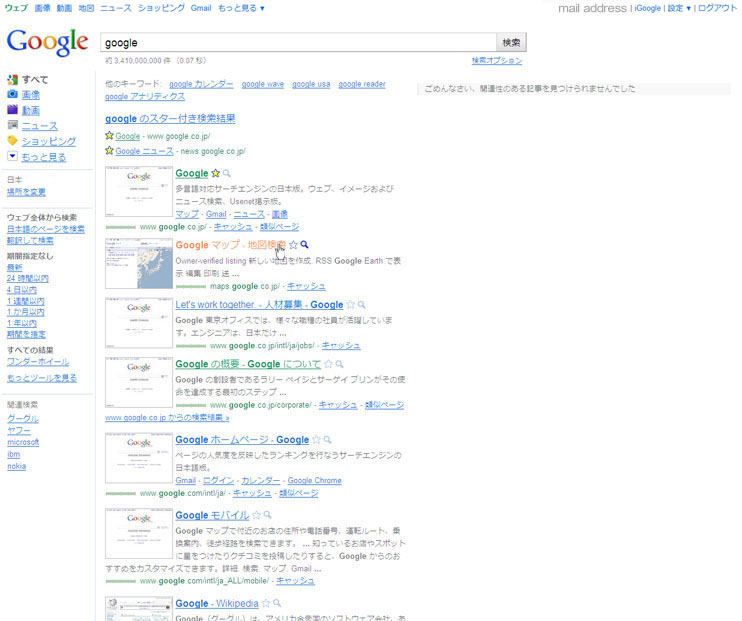Viewport: 742px width, 621px height.
Task: Filter results to 1 年以内
Action: [x=22, y=323]
